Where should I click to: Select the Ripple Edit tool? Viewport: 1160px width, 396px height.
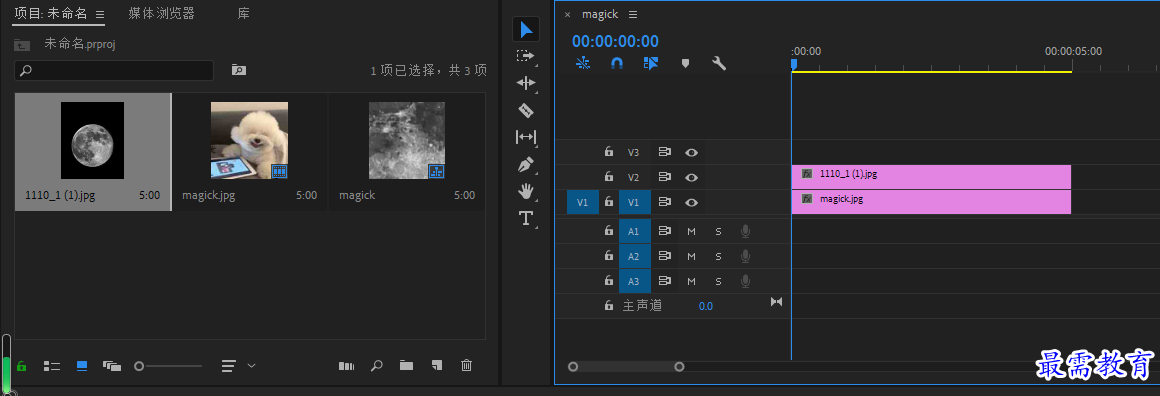[x=525, y=83]
